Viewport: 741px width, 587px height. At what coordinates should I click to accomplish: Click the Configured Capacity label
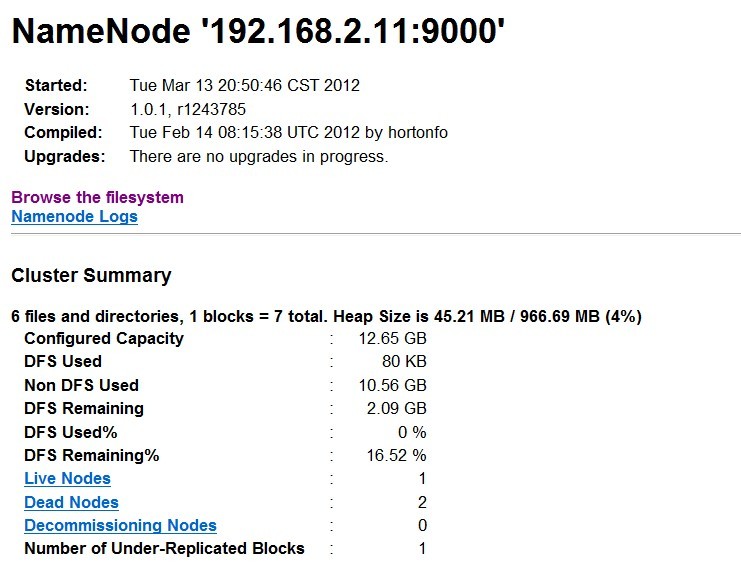[x=104, y=338]
